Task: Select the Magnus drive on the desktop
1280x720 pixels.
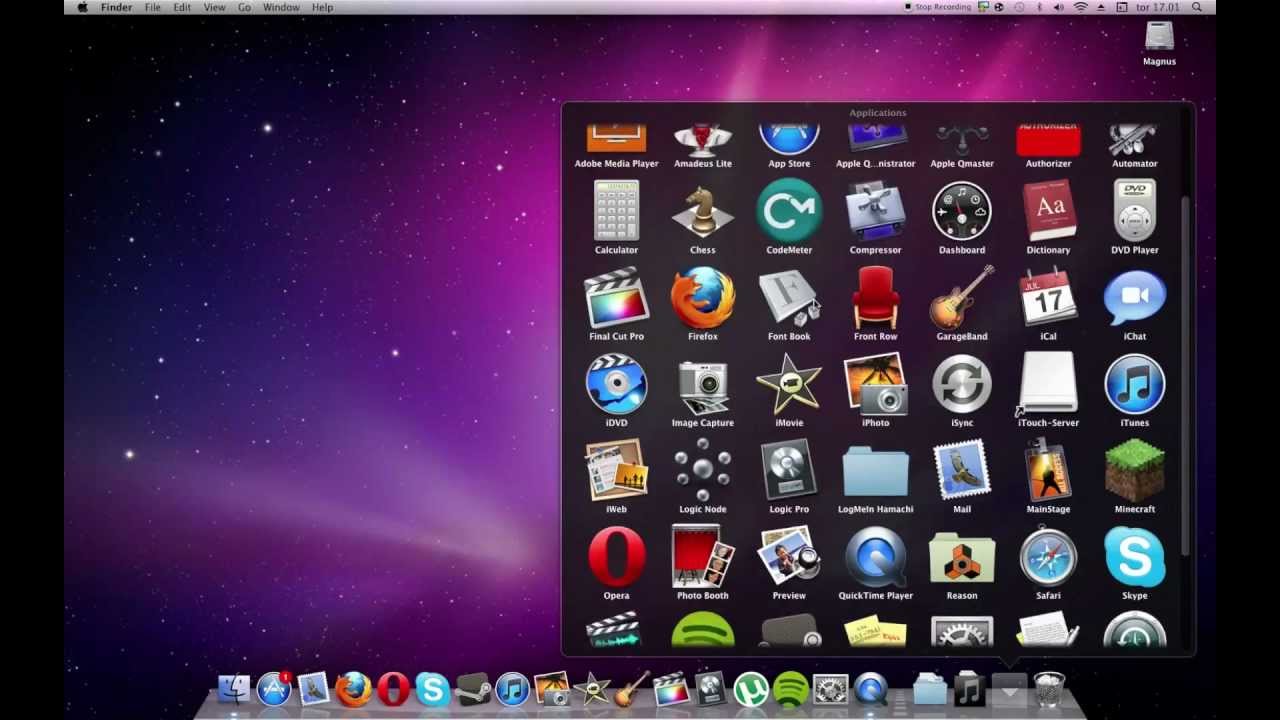Action: tap(1159, 44)
